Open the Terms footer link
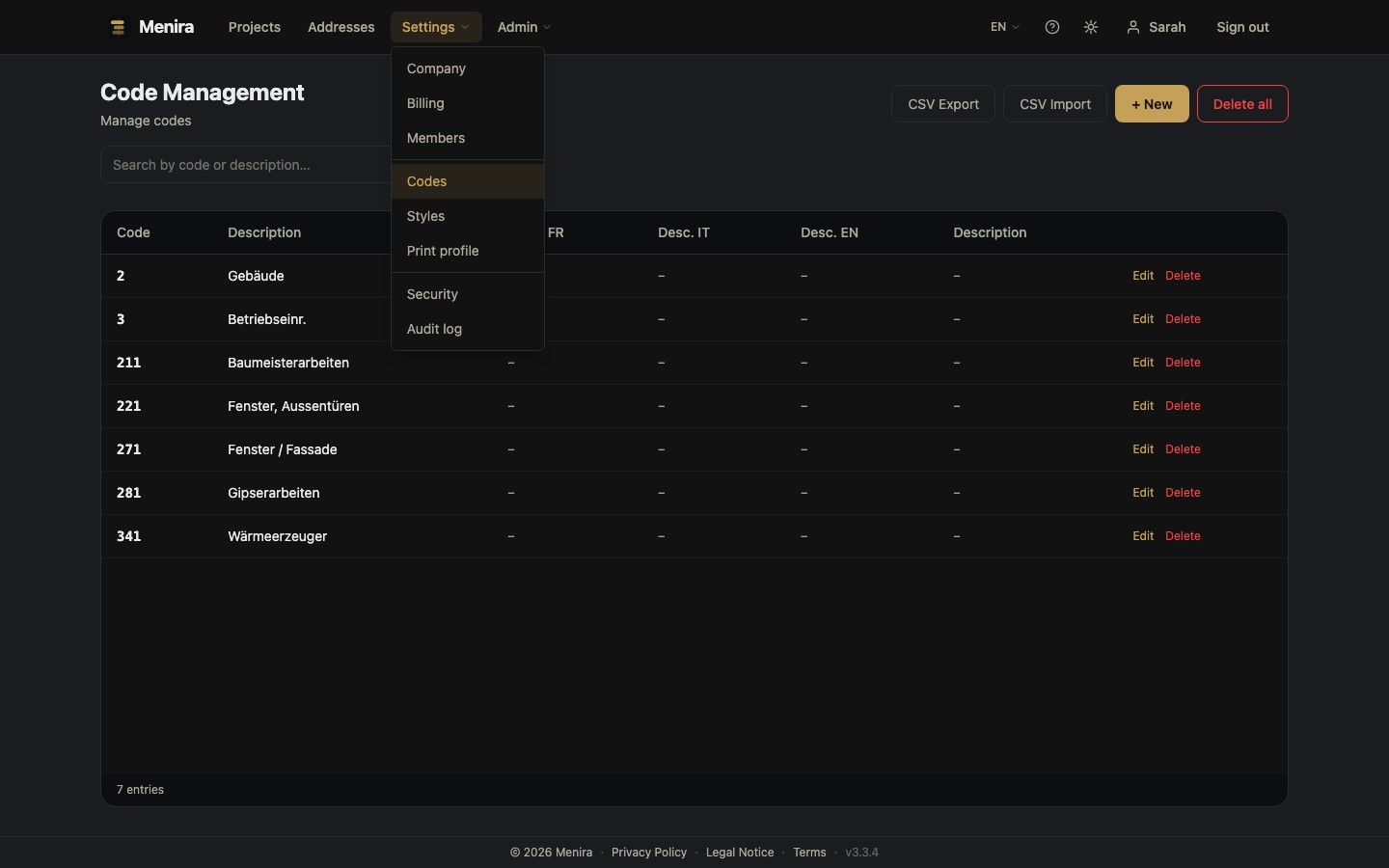Image resolution: width=1389 pixels, height=868 pixels. 809,853
